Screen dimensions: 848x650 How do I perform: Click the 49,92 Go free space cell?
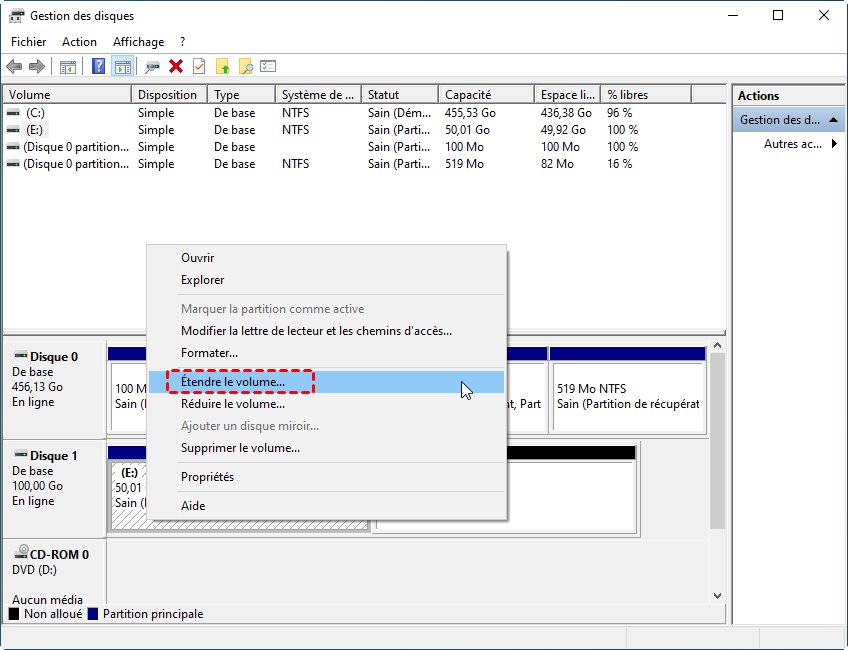coord(563,130)
